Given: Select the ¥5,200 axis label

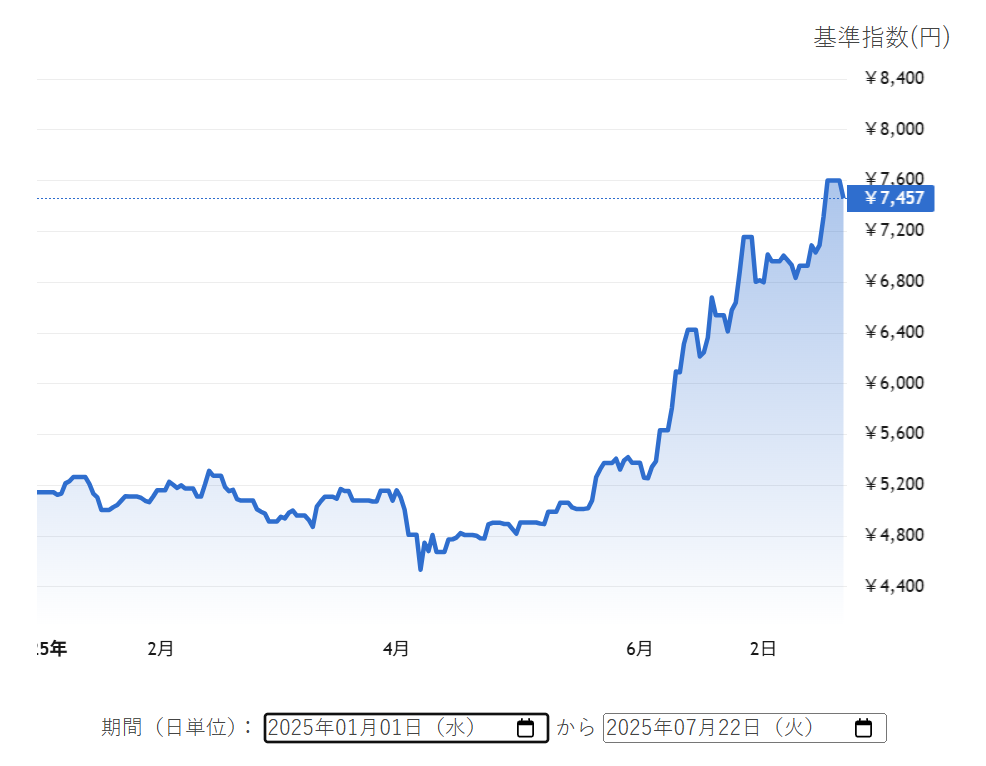Looking at the screenshot, I should click(x=894, y=485).
